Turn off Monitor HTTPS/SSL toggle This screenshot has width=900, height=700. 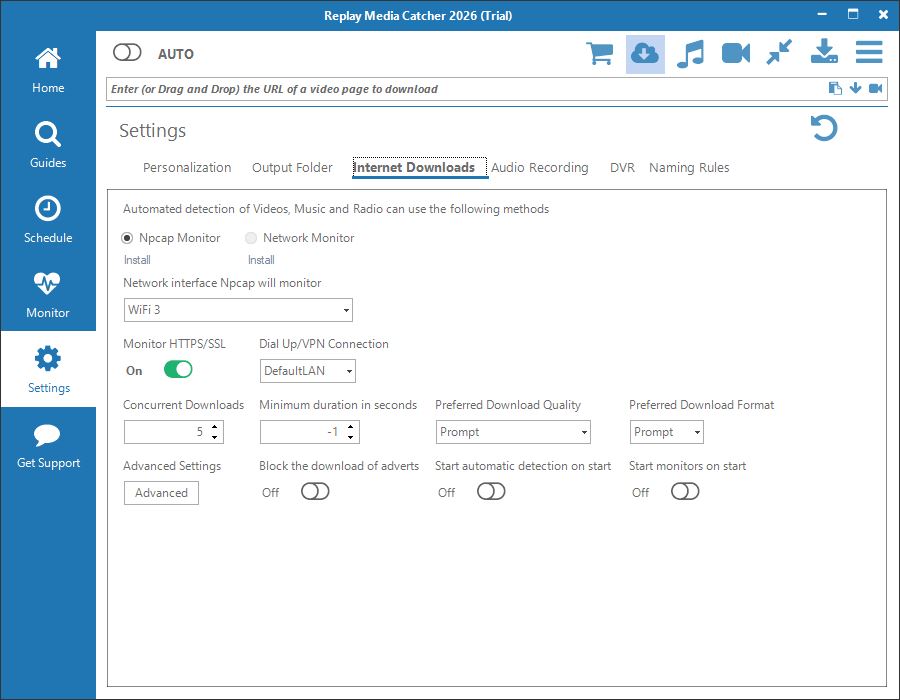(178, 370)
